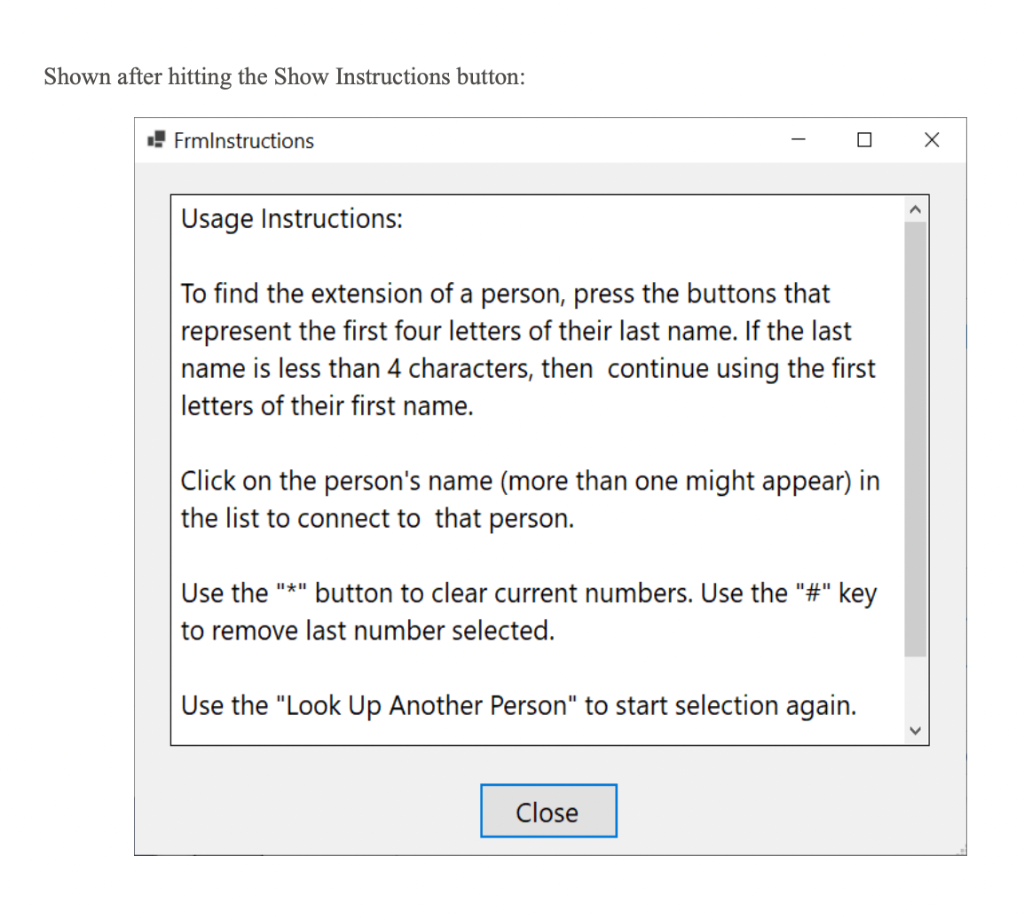Click the X close icon

click(931, 140)
